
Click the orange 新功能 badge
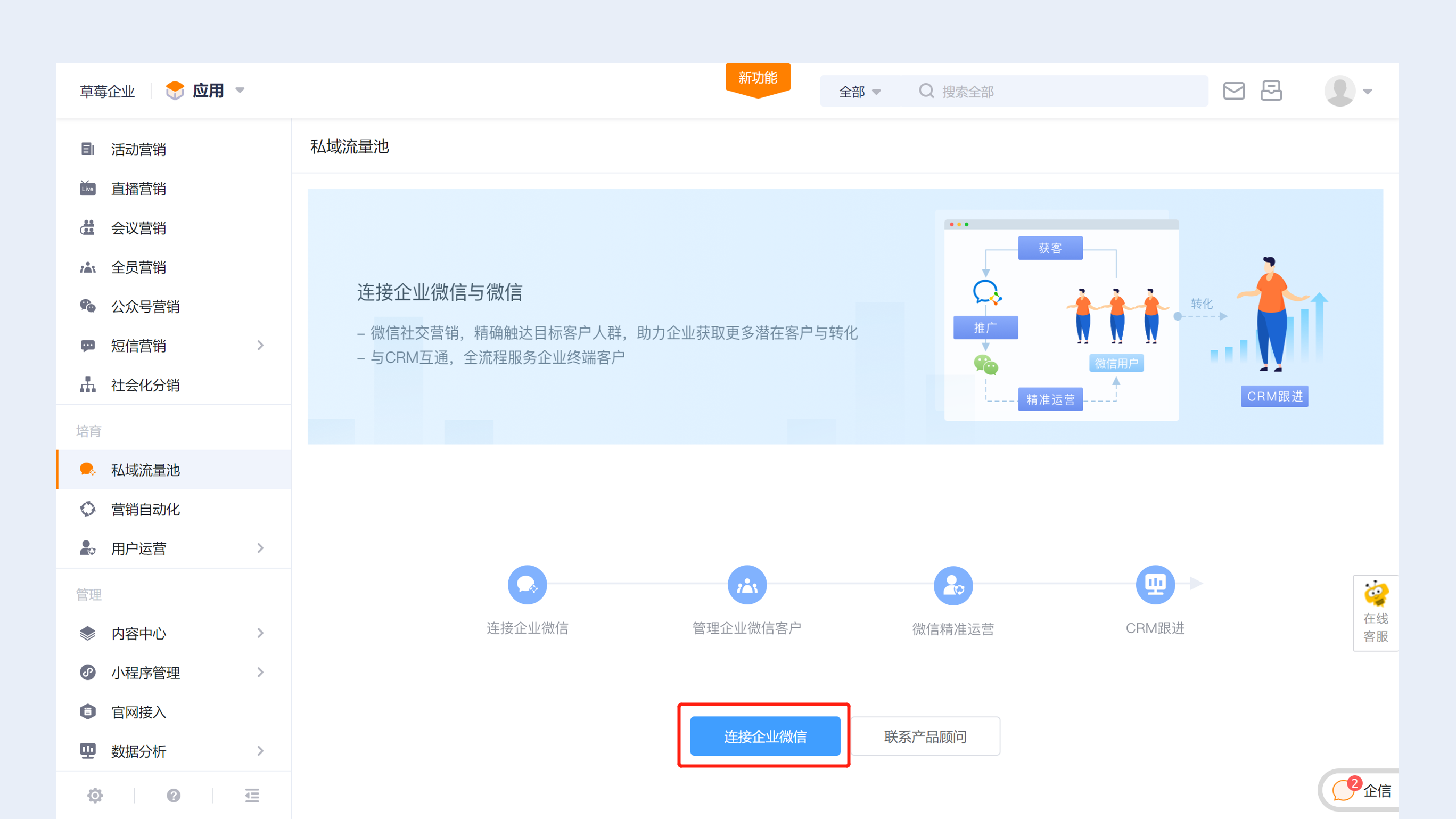(x=758, y=80)
